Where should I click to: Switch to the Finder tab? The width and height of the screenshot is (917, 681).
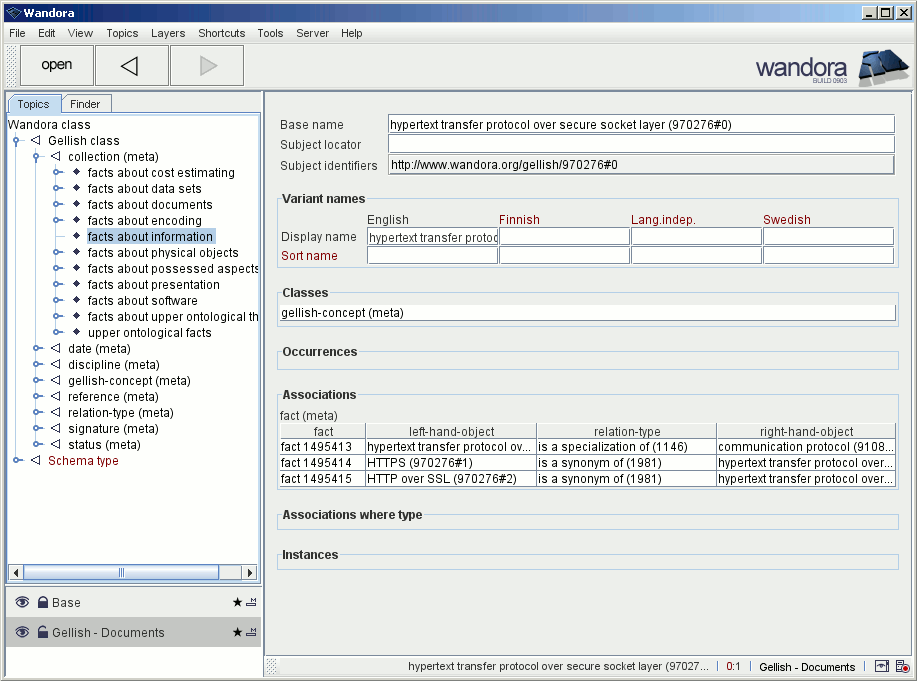click(85, 104)
